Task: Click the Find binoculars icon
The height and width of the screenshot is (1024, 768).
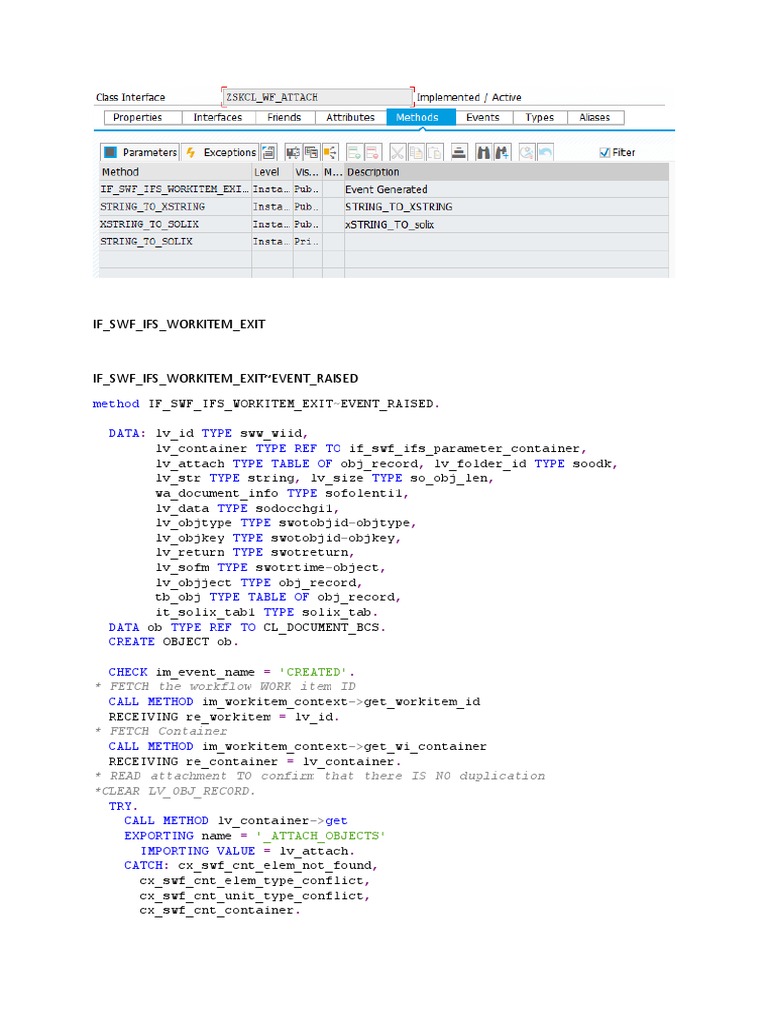Action: [483, 152]
